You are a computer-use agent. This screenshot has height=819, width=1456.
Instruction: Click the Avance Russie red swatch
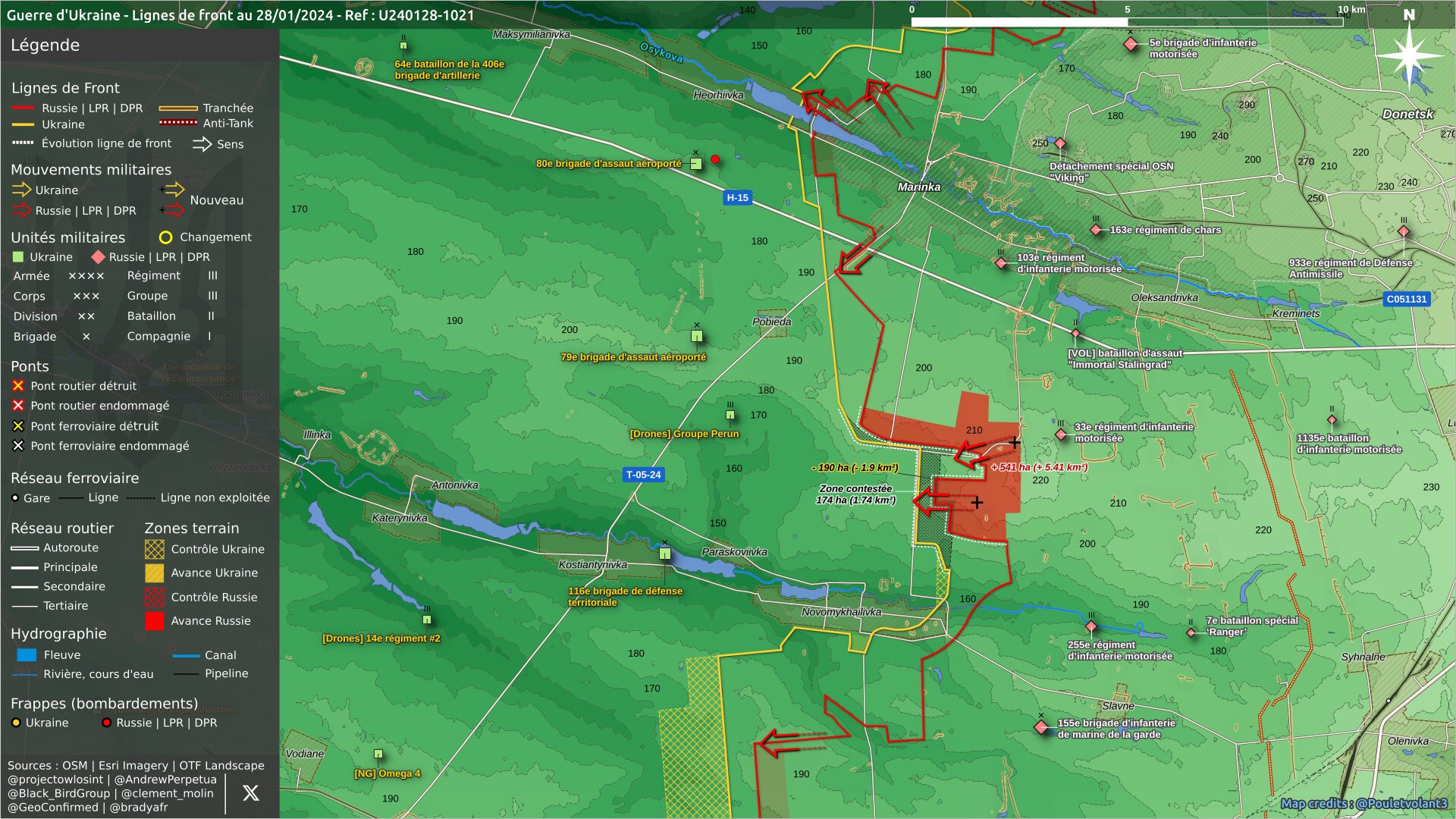click(x=154, y=621)
